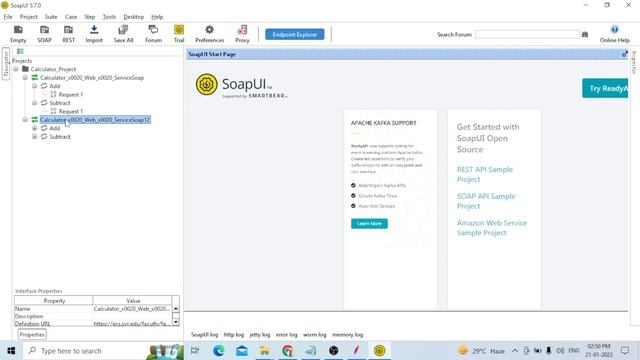Open Microsoft Edge in the taskbar
Screen dimensions: 640x360
pyautogui.click(x=218, y=350)
